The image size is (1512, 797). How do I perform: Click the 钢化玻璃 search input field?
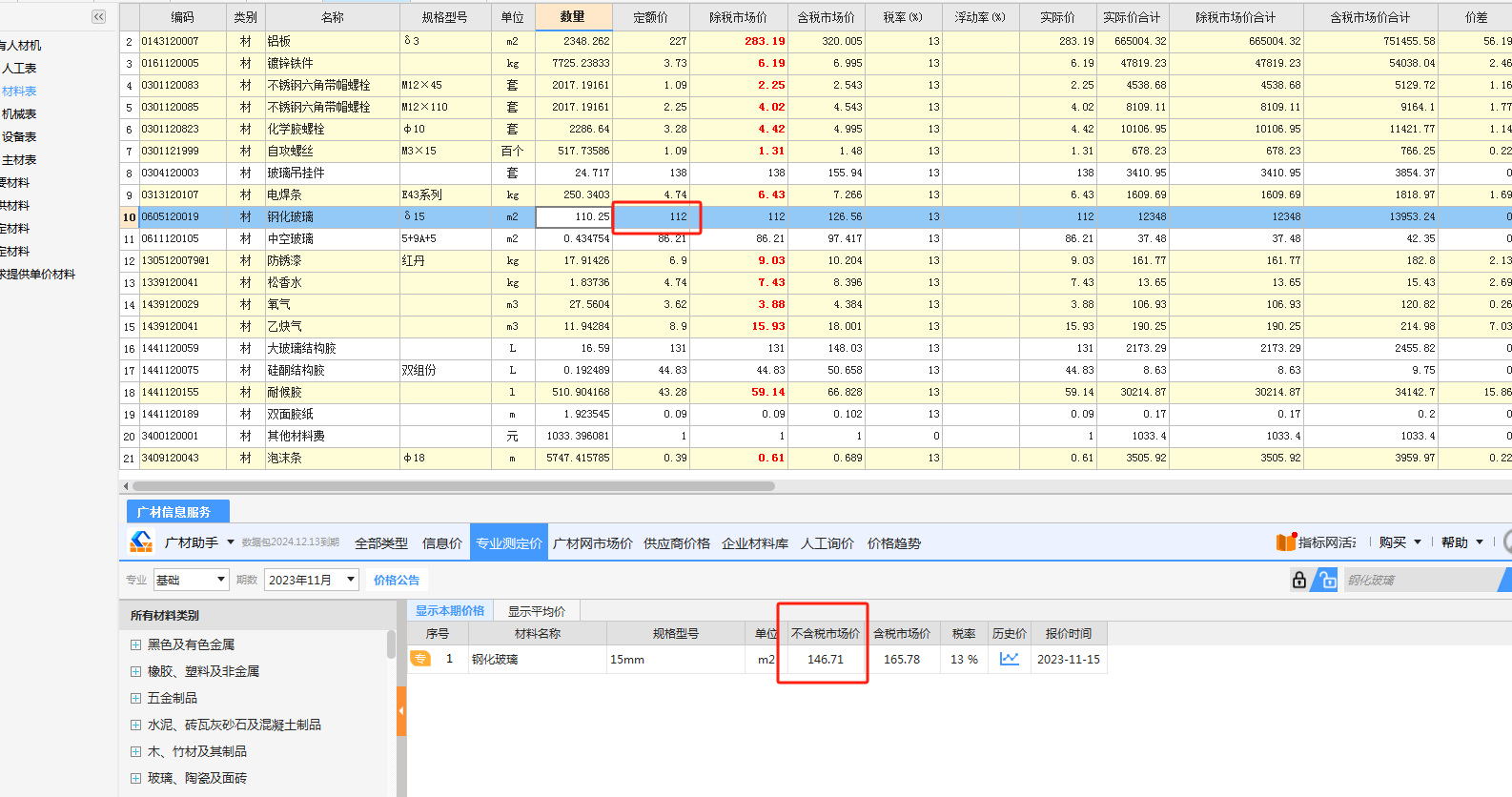click(x=1420, y=580)
